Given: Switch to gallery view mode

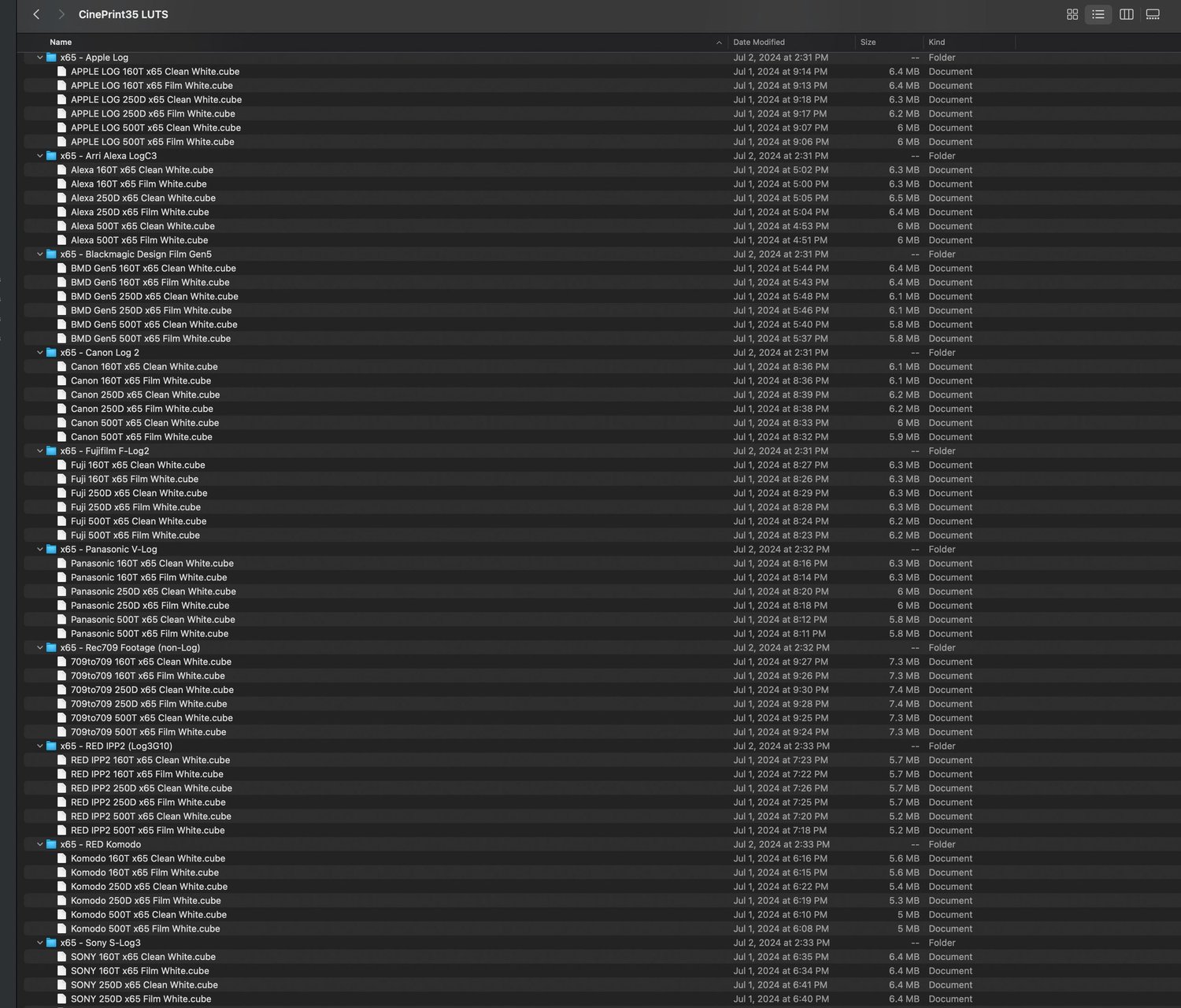Looking at the screenshot, I should pyautogui.click(x=1153, y=14).
